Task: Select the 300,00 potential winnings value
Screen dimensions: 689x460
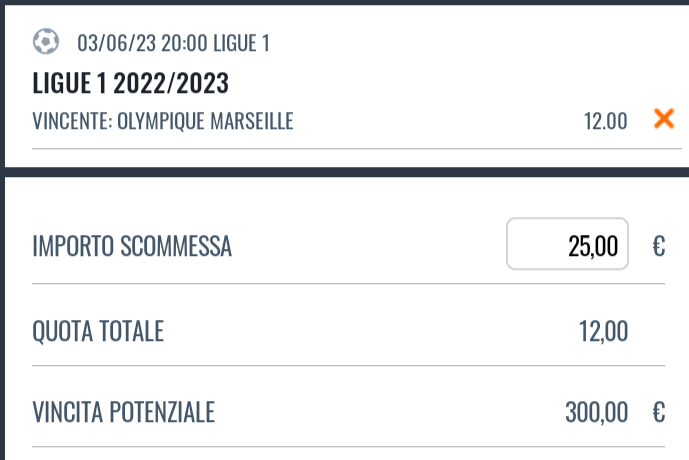Action: [596, 412]
